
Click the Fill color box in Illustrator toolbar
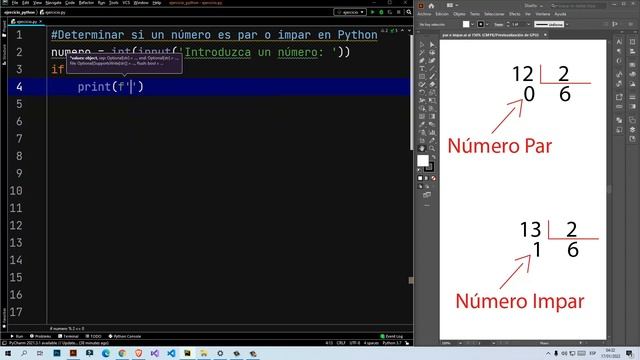tap(423, 160)
